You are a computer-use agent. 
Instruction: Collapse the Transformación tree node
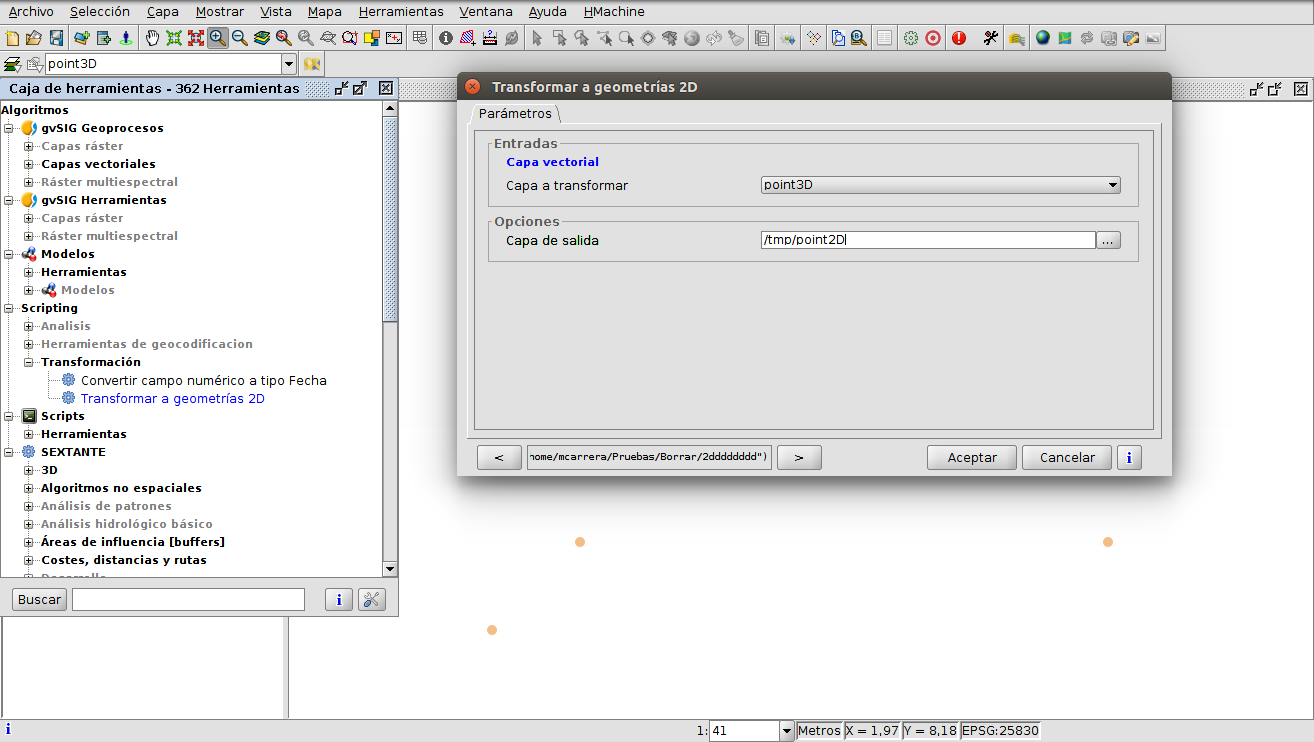pos(29,362)
